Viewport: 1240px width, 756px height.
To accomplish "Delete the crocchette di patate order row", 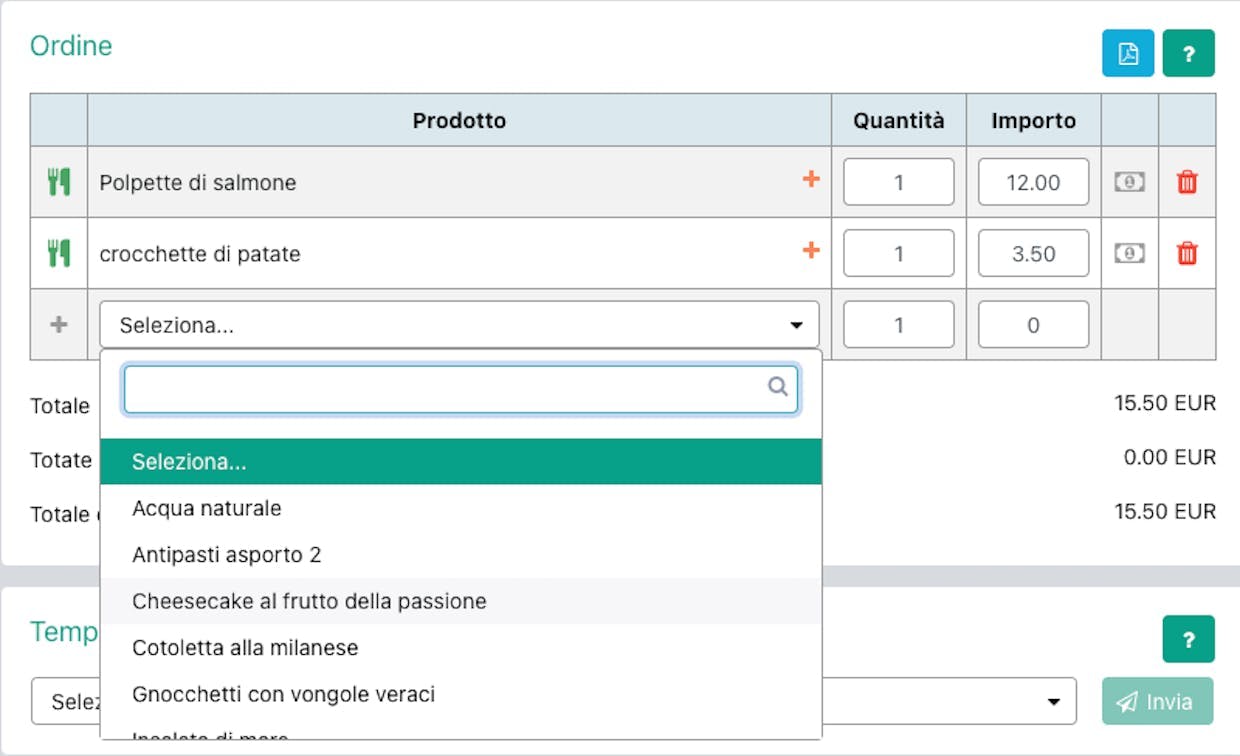I will point(1187,254).
